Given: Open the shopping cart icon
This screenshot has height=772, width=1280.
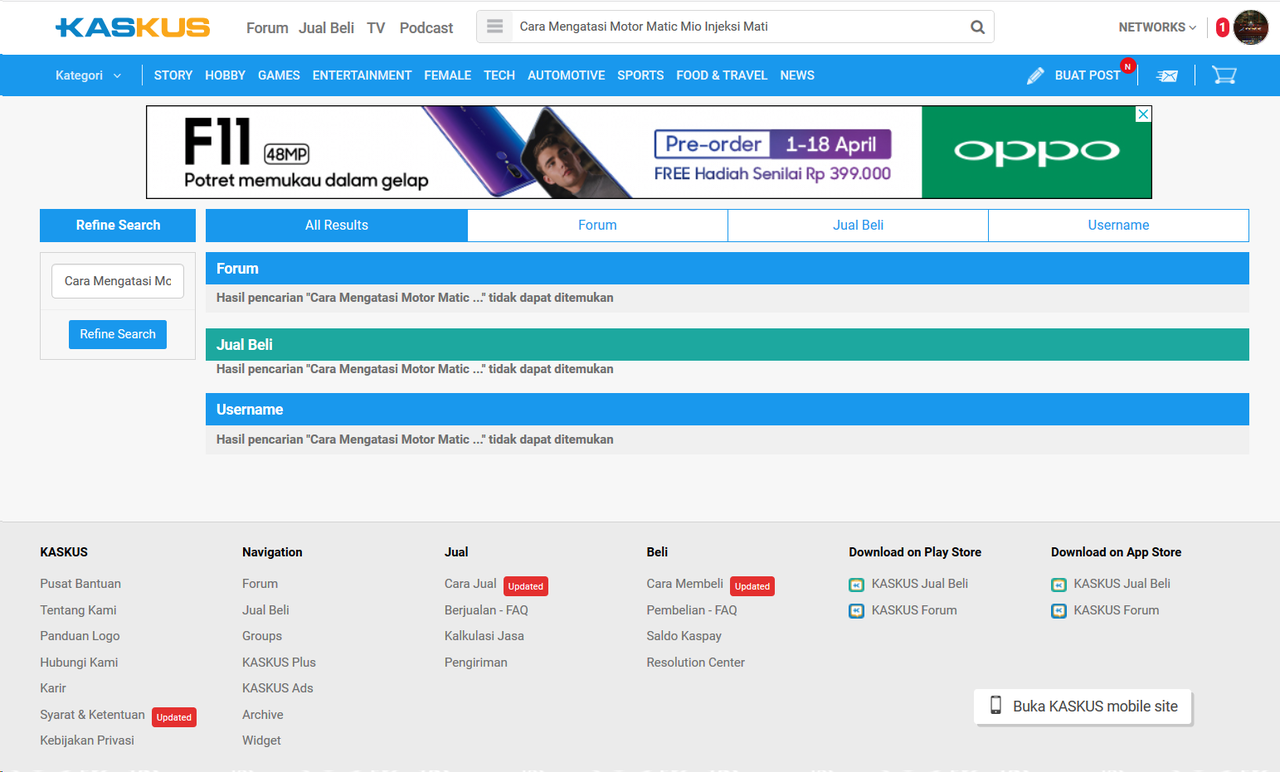Looking at the screenshot, I should [x=1224, y=75].
